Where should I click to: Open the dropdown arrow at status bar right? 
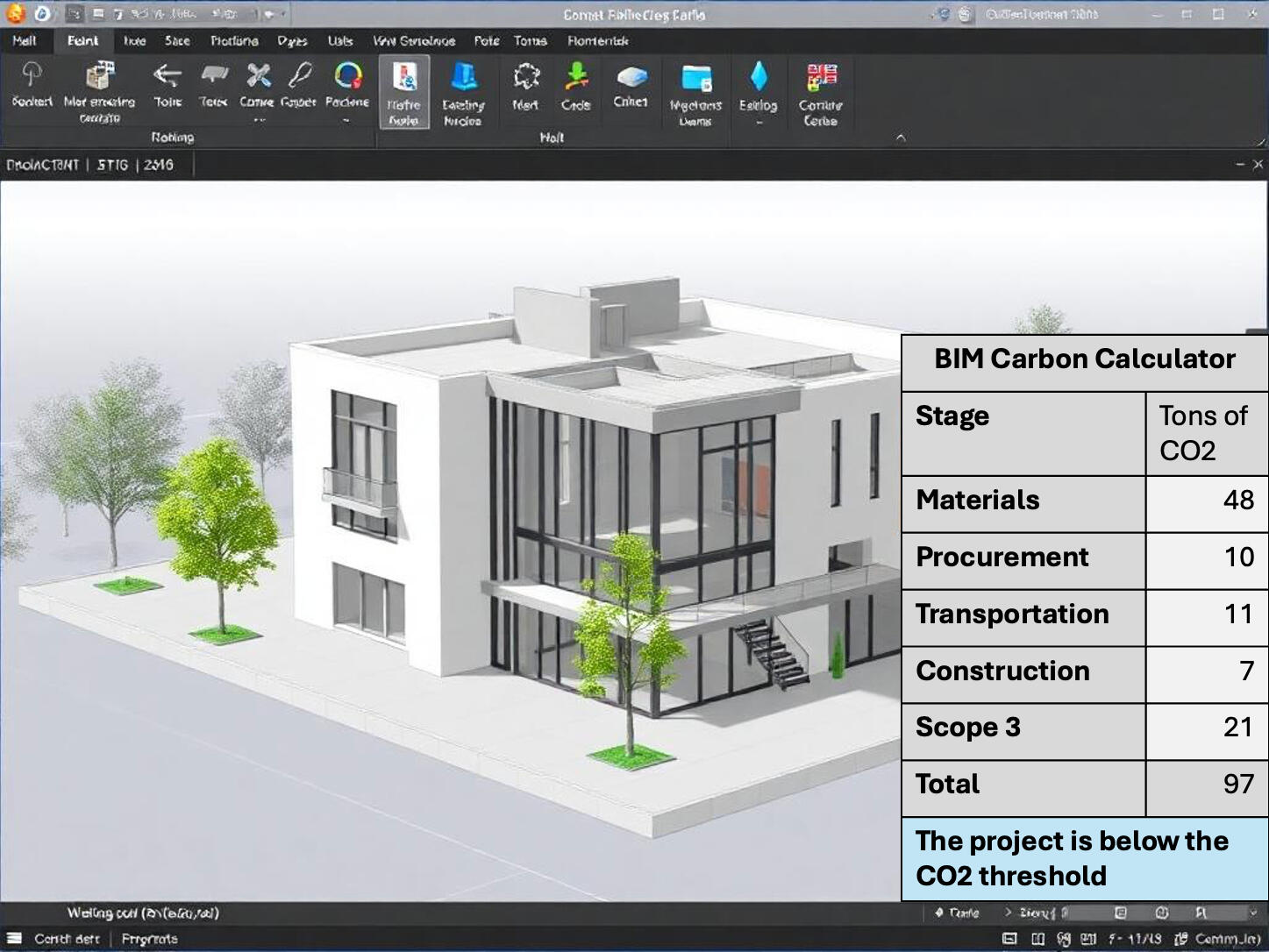click(x=1253, y=913)
